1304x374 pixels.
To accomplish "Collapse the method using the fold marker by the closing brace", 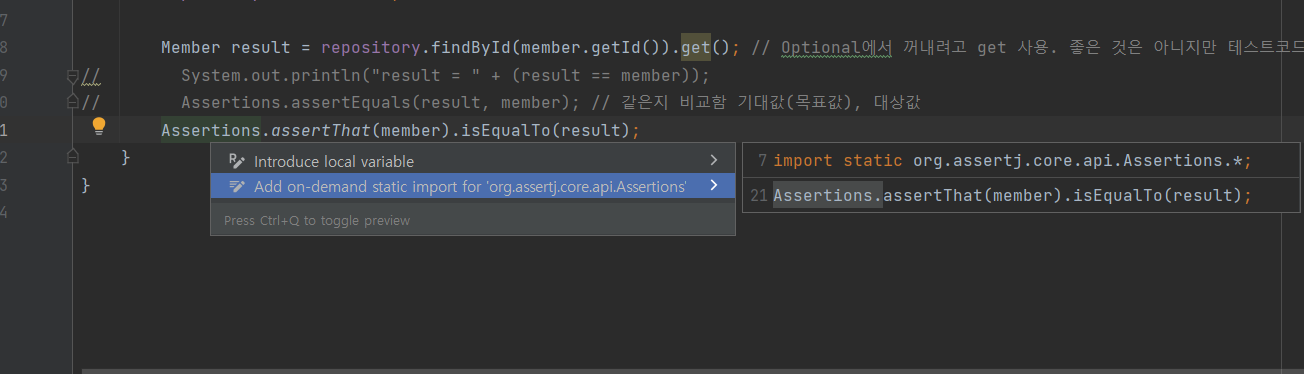I will coord(72,156).
